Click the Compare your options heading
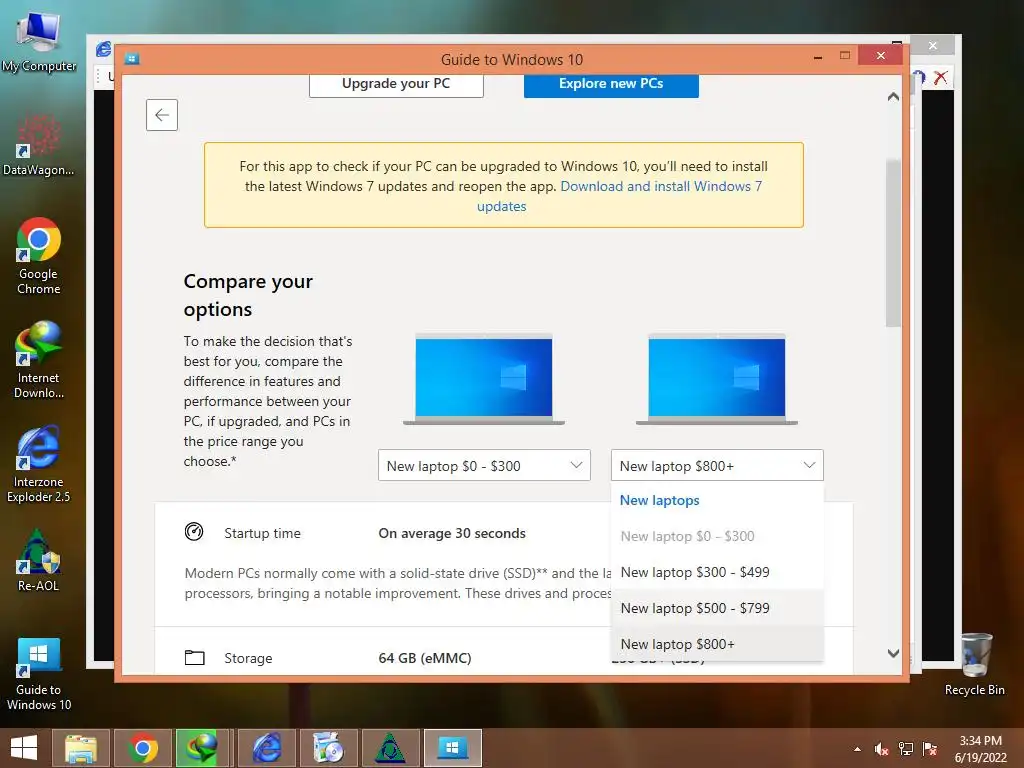Image resolution: width=1024 pixels, height=768 pixels. pos(248,295)
